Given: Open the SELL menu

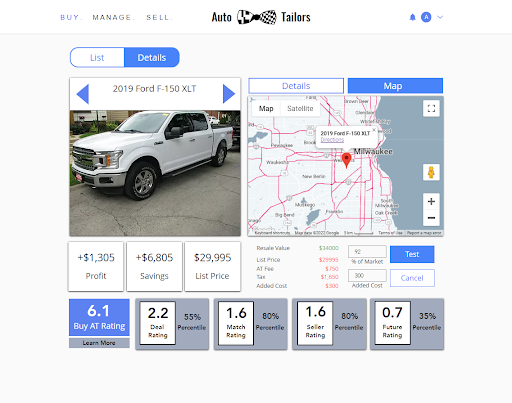Looking at the screenshot, I should (159, 17).
